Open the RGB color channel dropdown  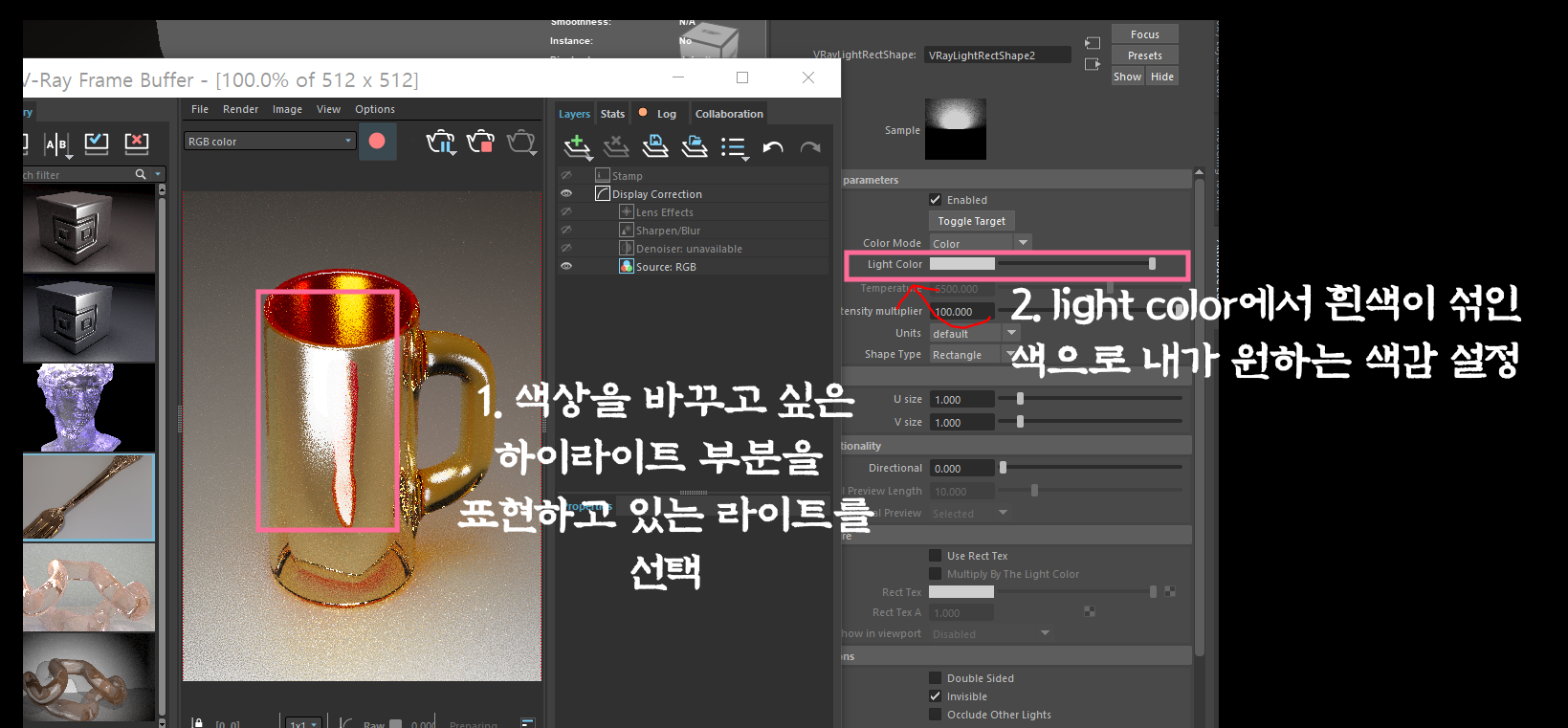(270, 141)
